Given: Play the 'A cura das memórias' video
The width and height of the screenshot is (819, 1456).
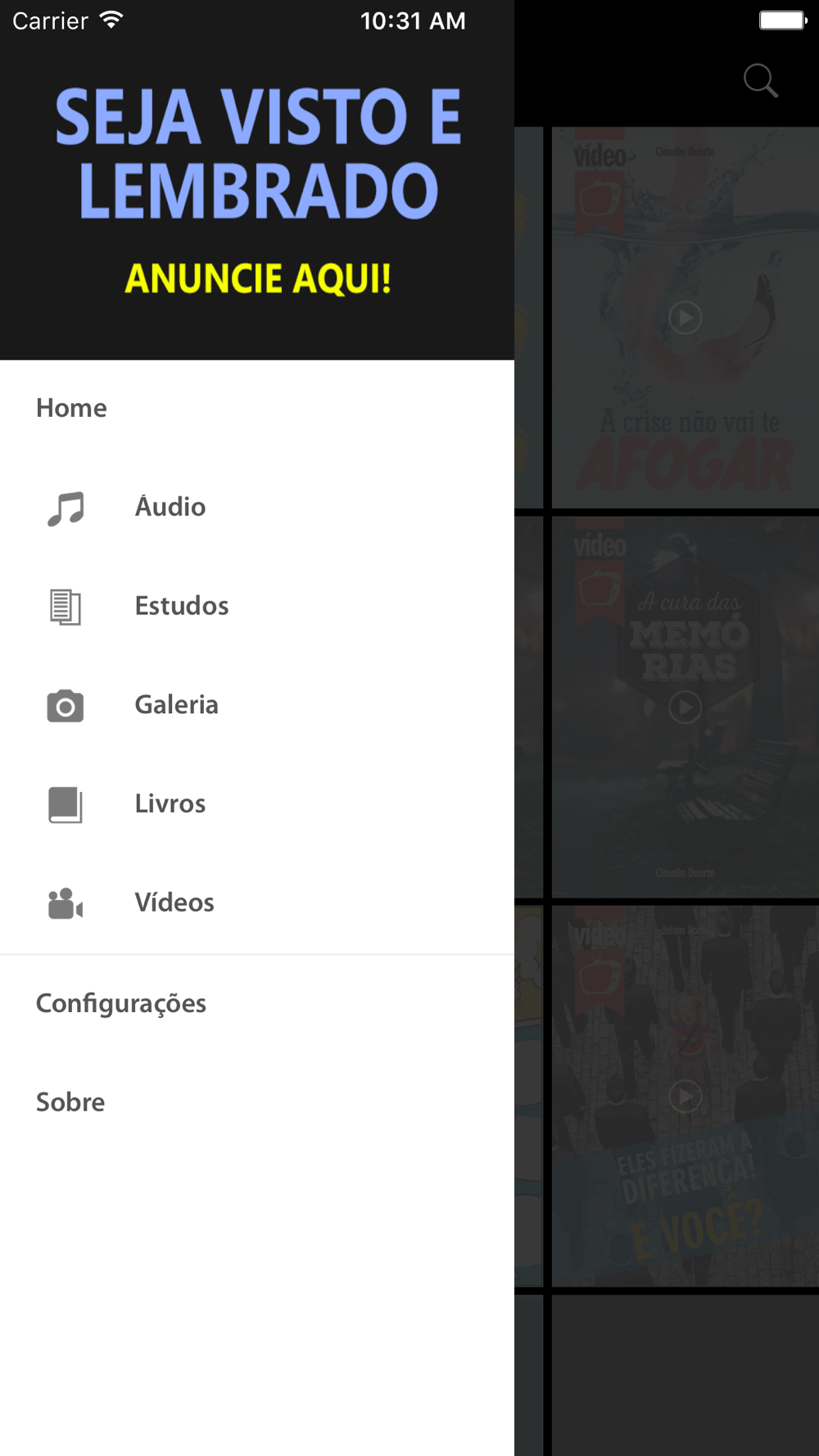Looking at the screenshot, I should tap(686, 707).
